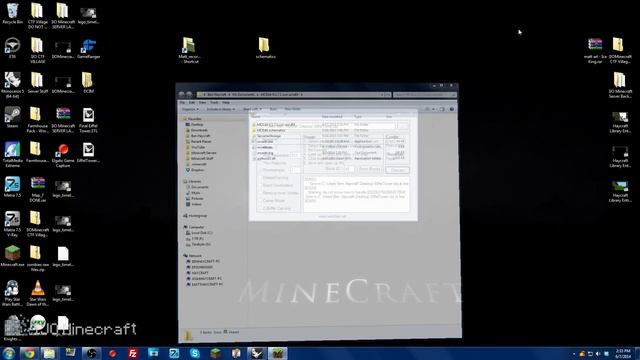
Task: Click the Explorer Back navigation button
Action: click(182, 94)
